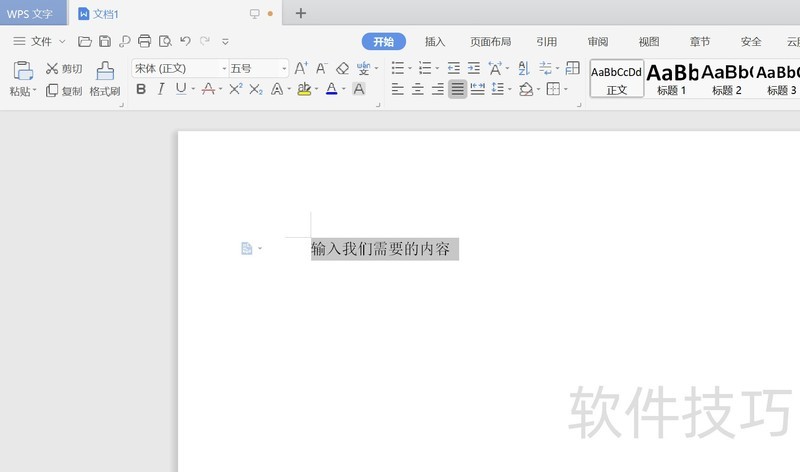Click the Print icon

tap(144, 41)
